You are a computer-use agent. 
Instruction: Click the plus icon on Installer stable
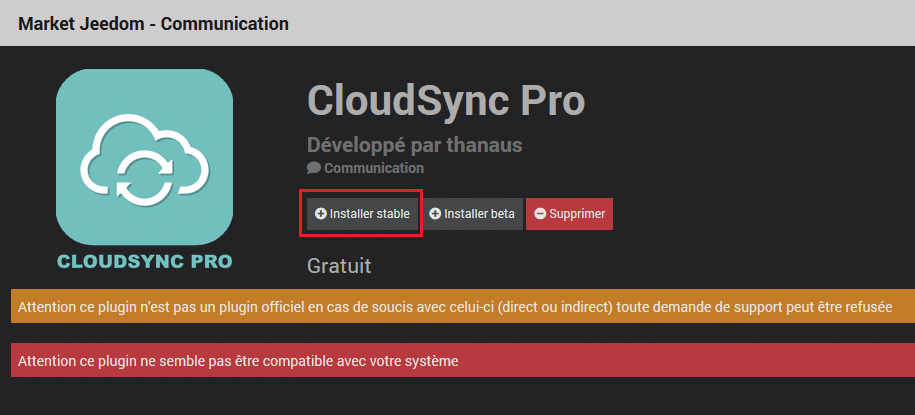320,214
